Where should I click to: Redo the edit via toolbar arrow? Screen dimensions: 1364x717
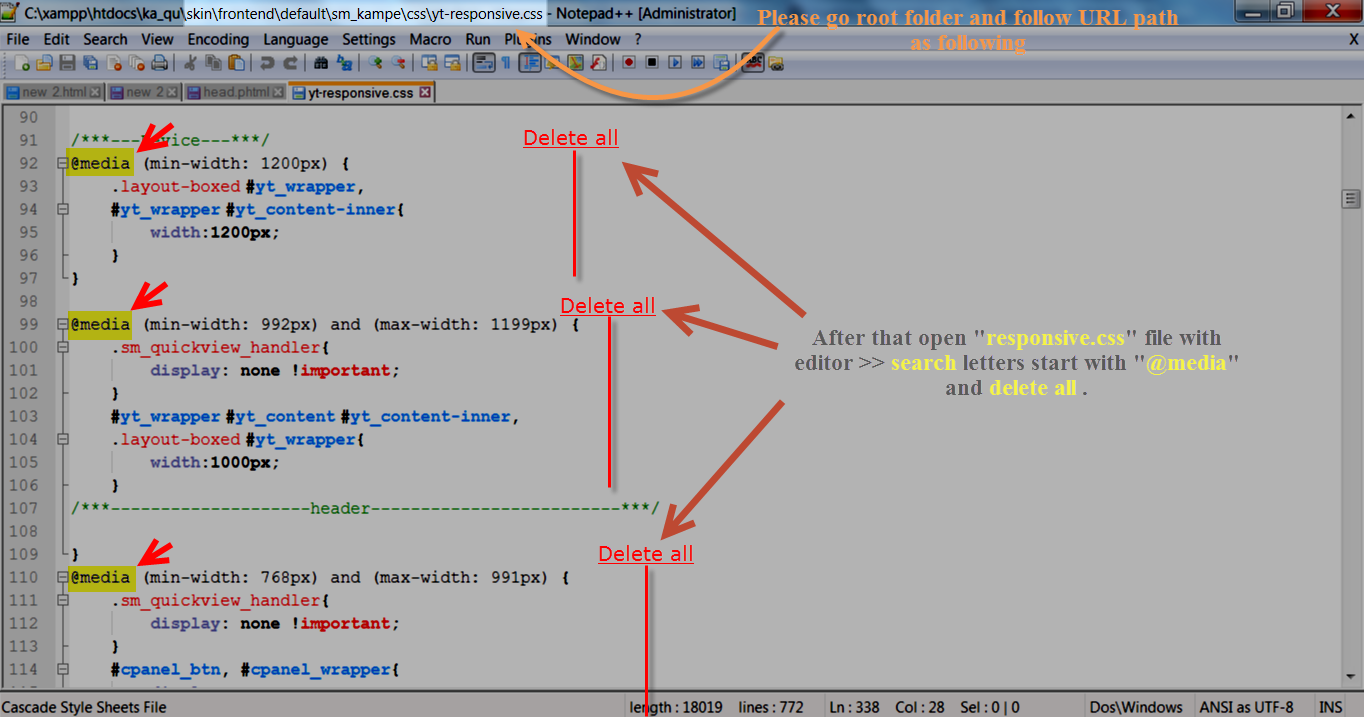[290, 63]
